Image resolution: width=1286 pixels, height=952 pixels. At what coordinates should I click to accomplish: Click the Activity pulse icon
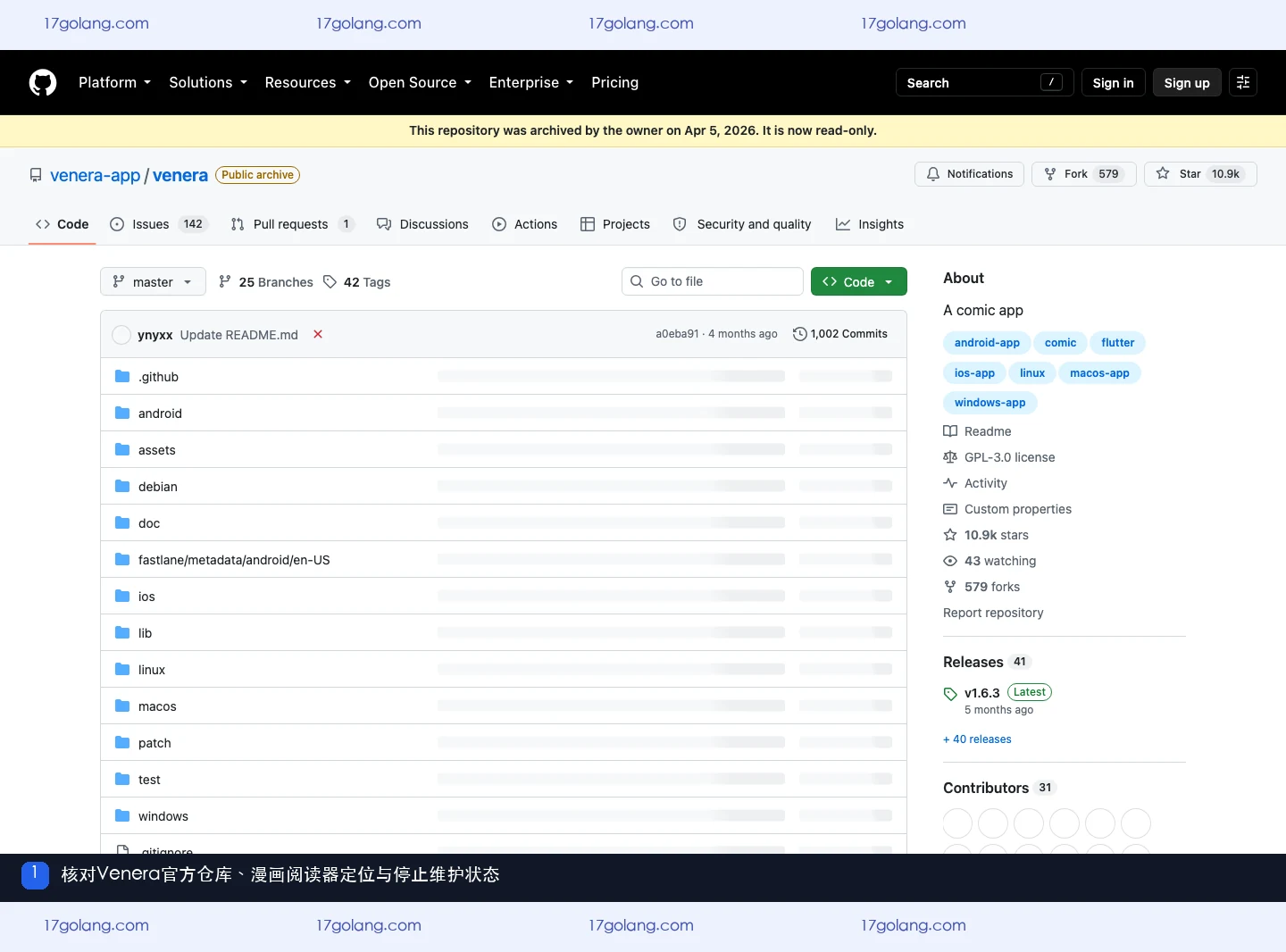click(950, 483)
